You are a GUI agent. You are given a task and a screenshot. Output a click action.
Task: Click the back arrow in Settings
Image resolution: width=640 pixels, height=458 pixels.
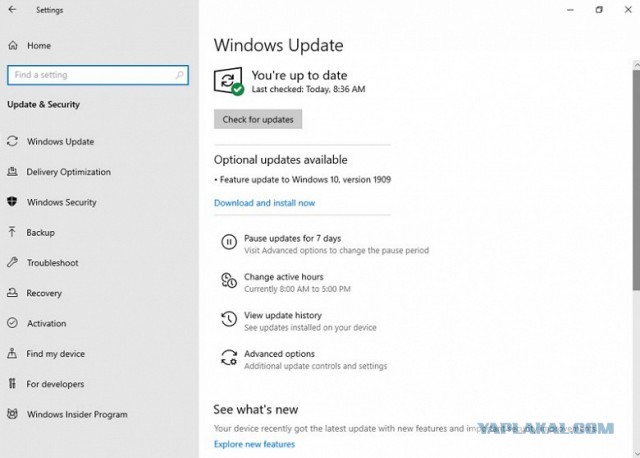click(12, 9)
